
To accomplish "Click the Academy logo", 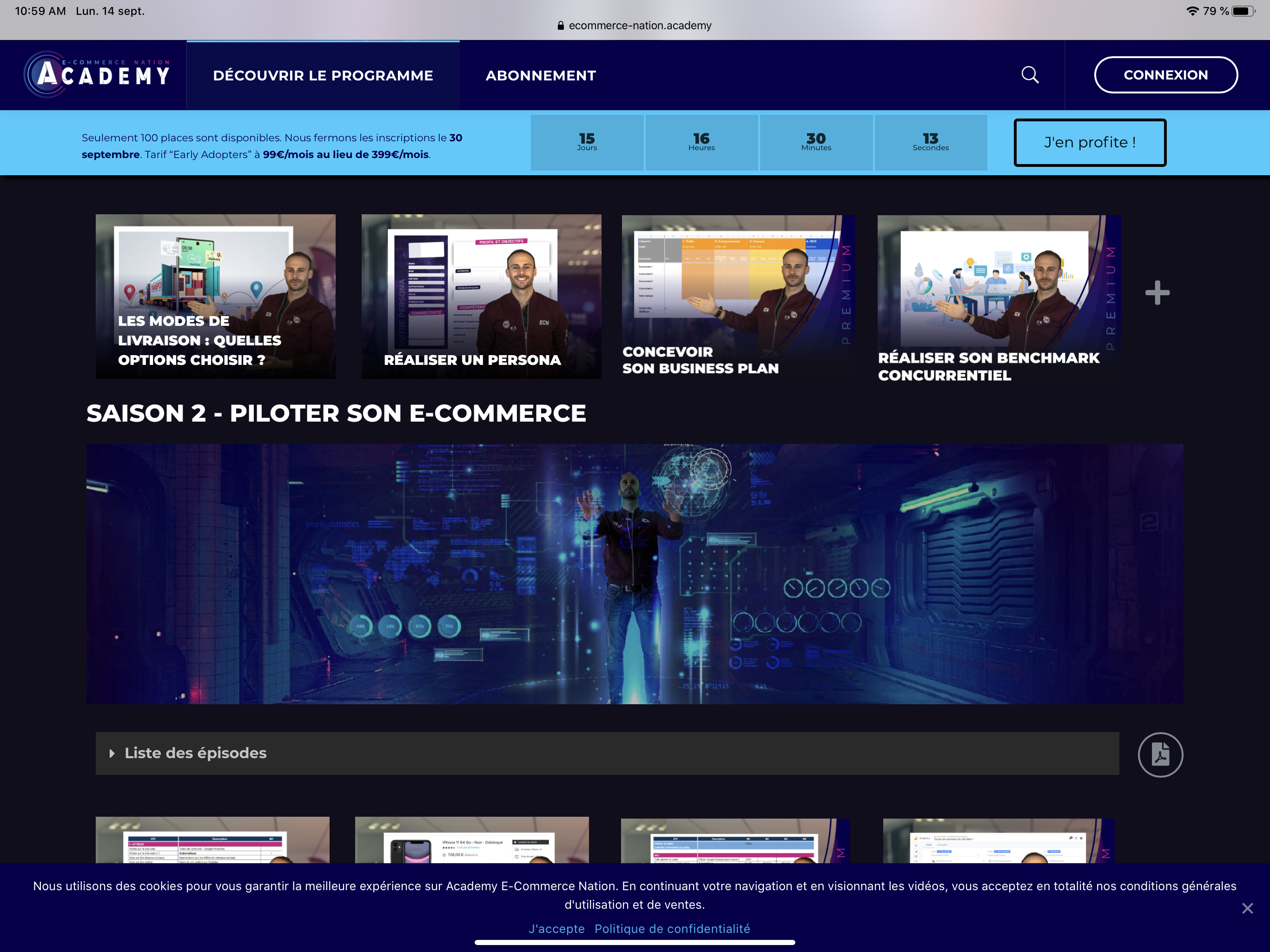I will [98, 75].
